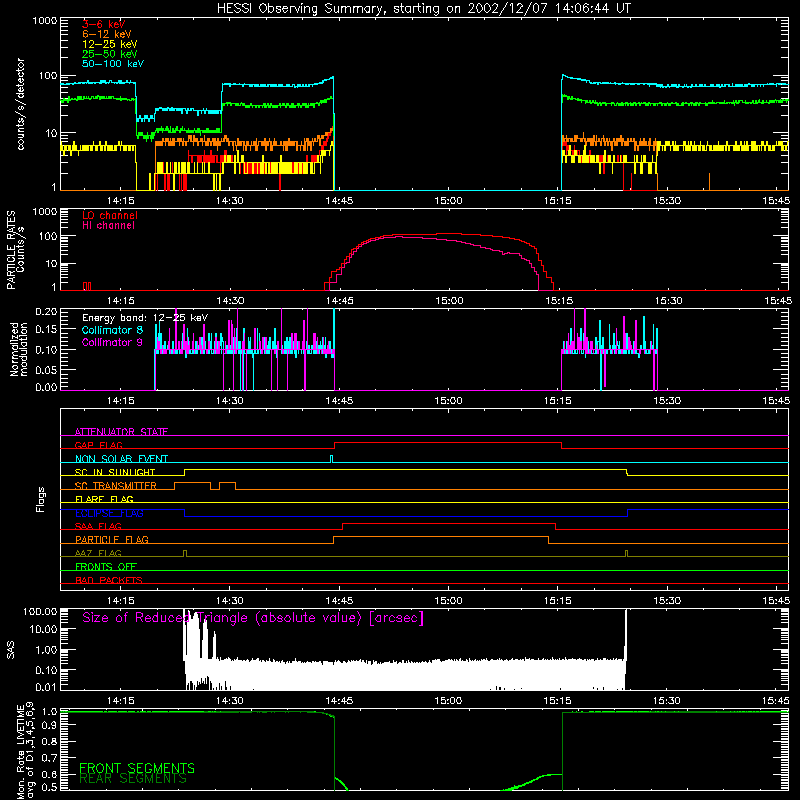Select the 25-50 keV legend entry
800x800 pixels.
click(110, 54)
